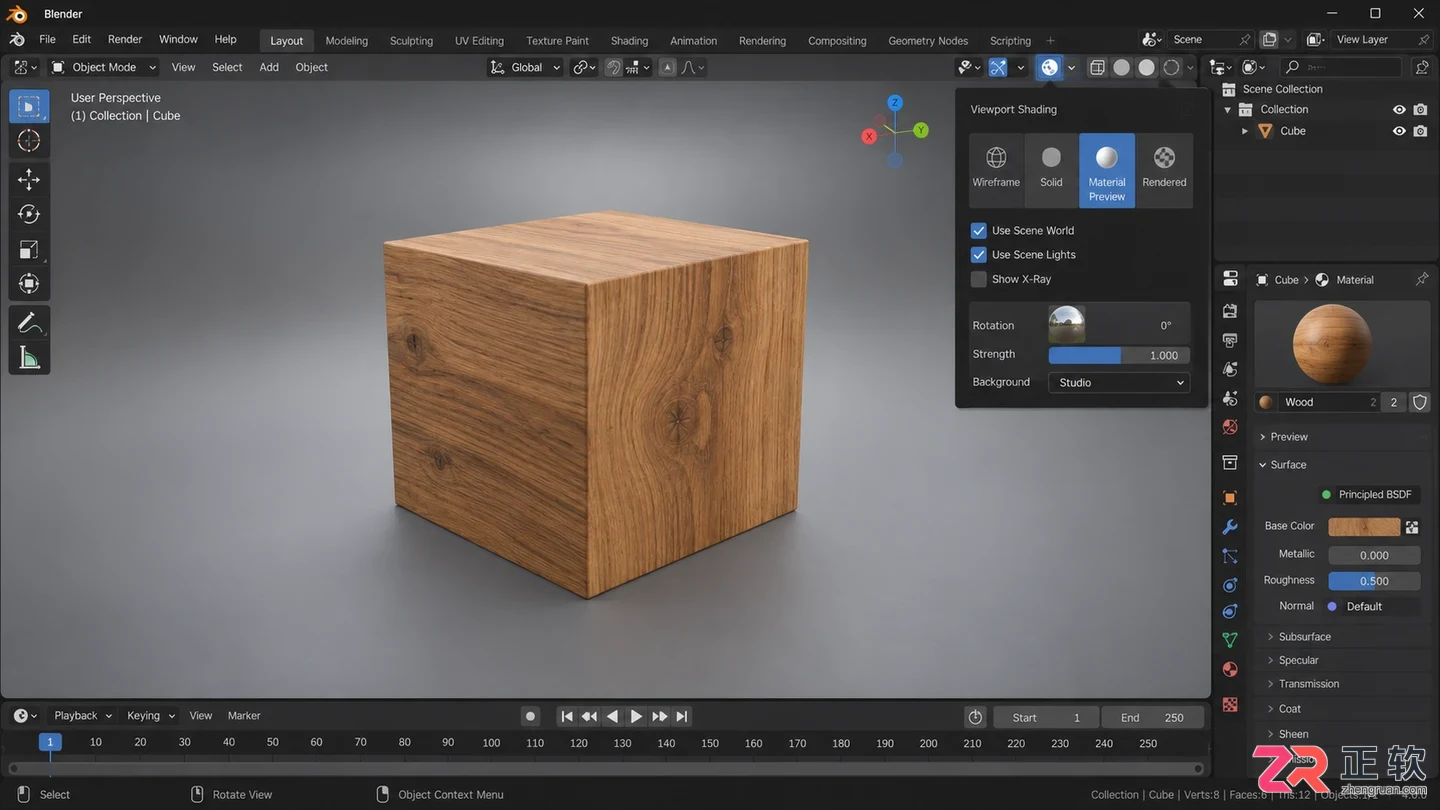Hide the Collection with its eye icon
Viewport: 1440px width, 810px height.
[1399, 110]
